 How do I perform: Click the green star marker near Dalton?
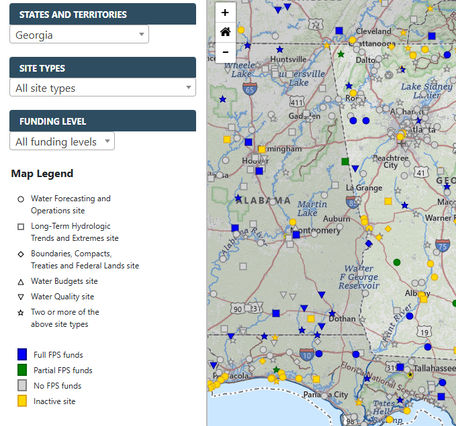[341, 54]
